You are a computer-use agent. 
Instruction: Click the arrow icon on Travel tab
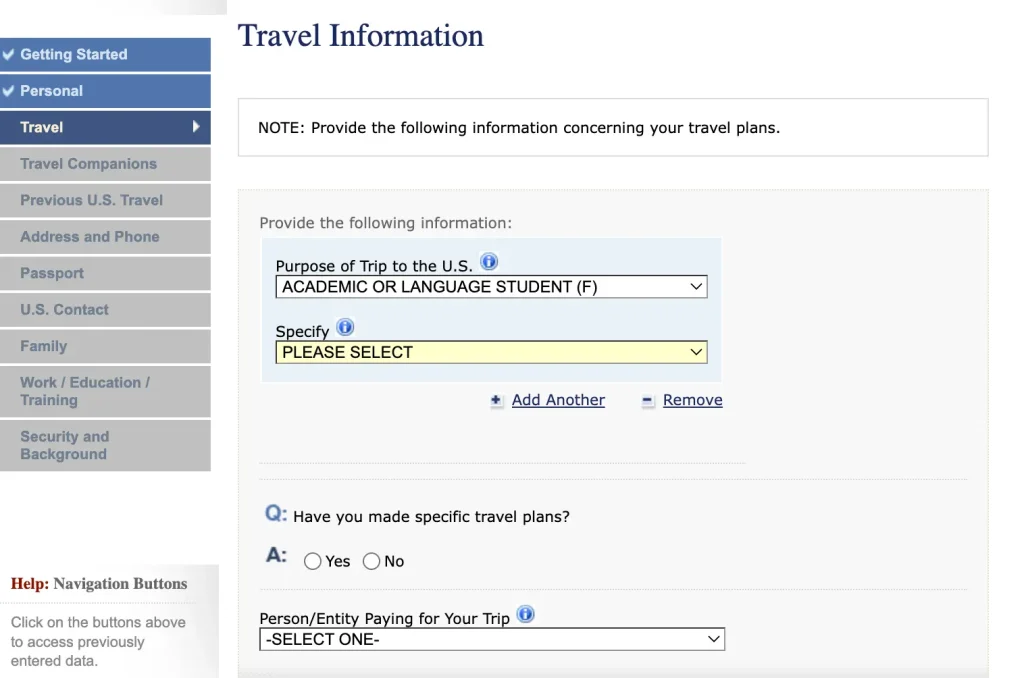coord(196,127)
